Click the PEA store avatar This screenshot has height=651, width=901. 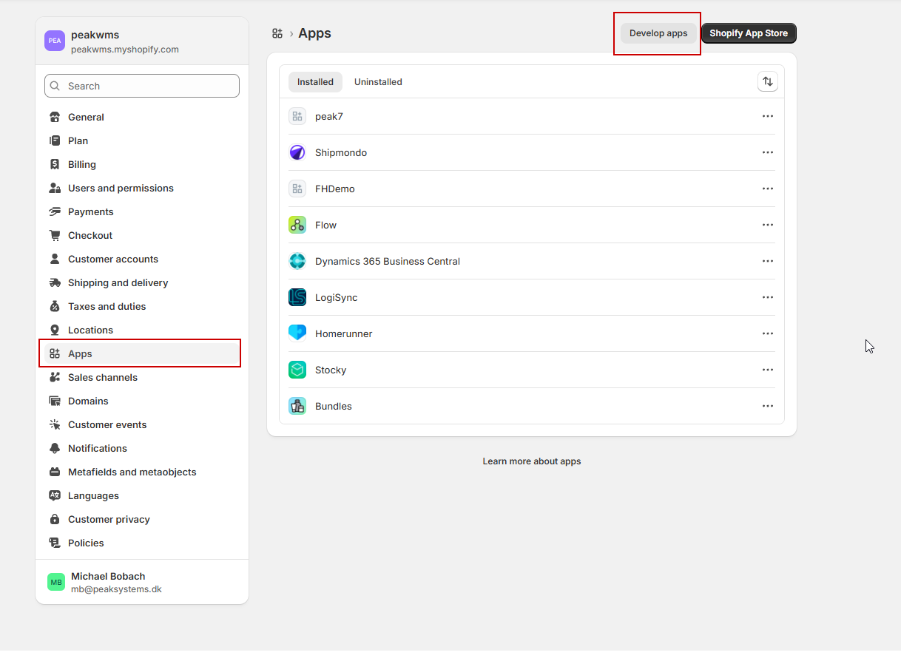point(55,41)
